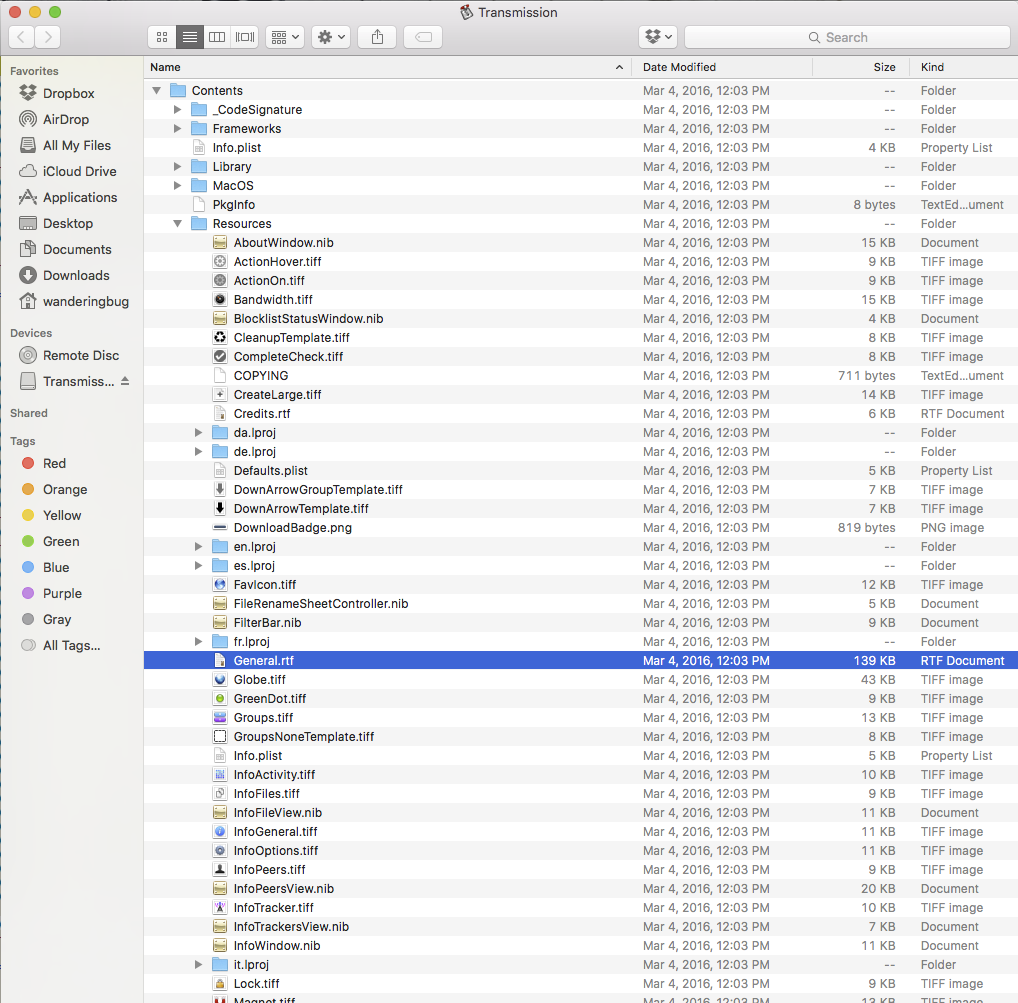The width and height of the screenshot is (1018, 1003).
Task: Expand the Frameworks folder
Action: pyautogui.click(x=177, y=129)
